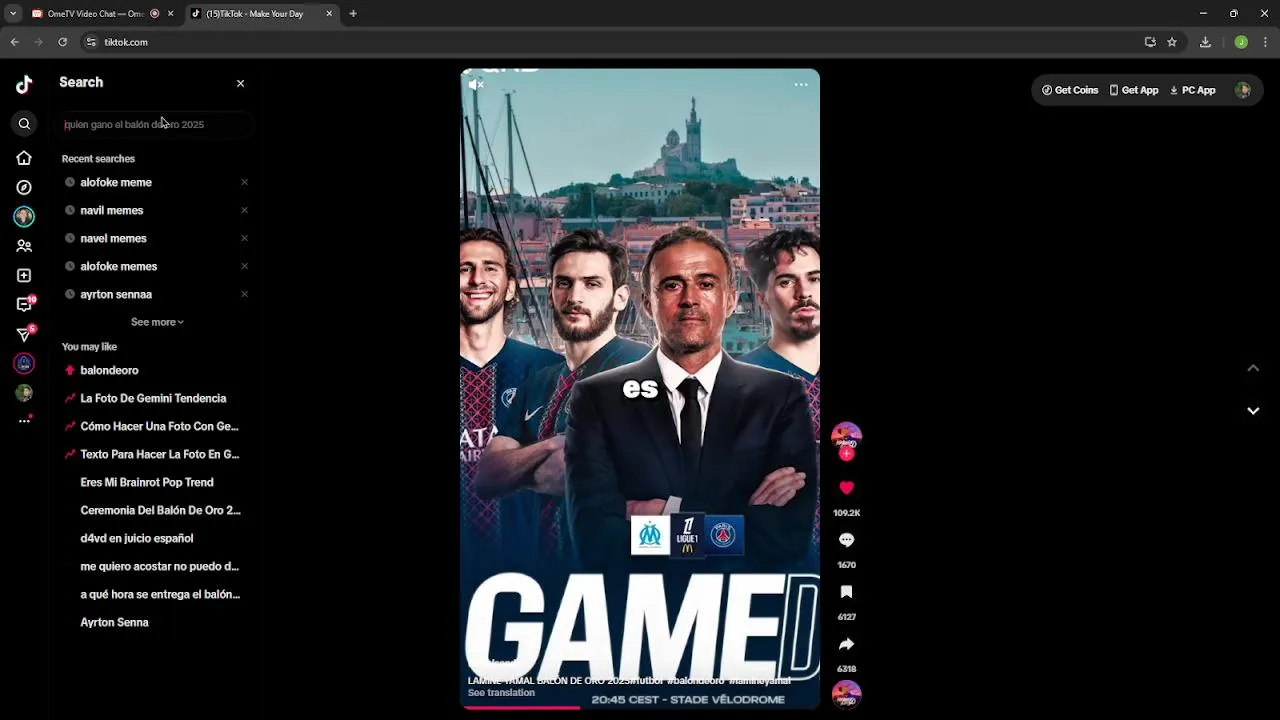Open the search magnifier icon in sidebar
Image resolution: width=1280 pixels, height=720 pixels.
(x=24, y=124)
